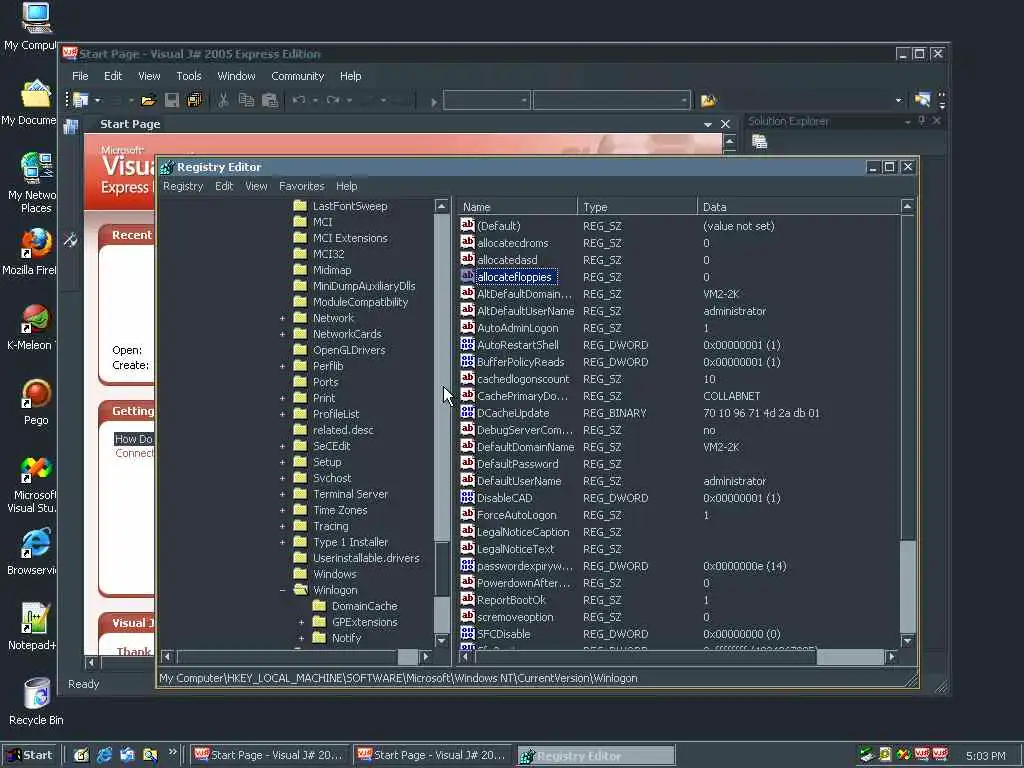Select the AutoAdminLogon value
Viewport: 1024px width, 768px height.
[517, 328]
